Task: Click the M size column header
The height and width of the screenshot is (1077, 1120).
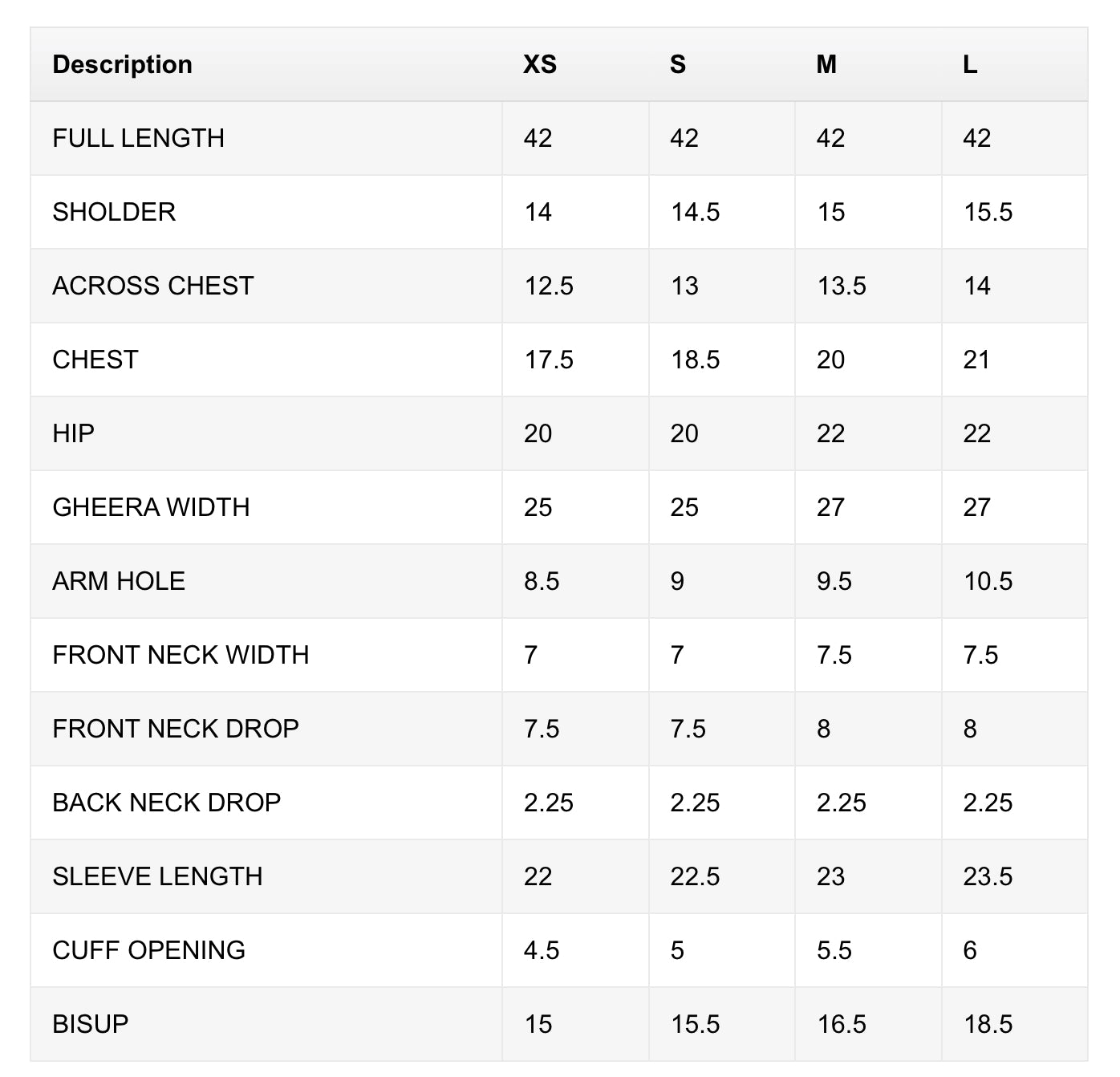Action: [x=826, y=64]
